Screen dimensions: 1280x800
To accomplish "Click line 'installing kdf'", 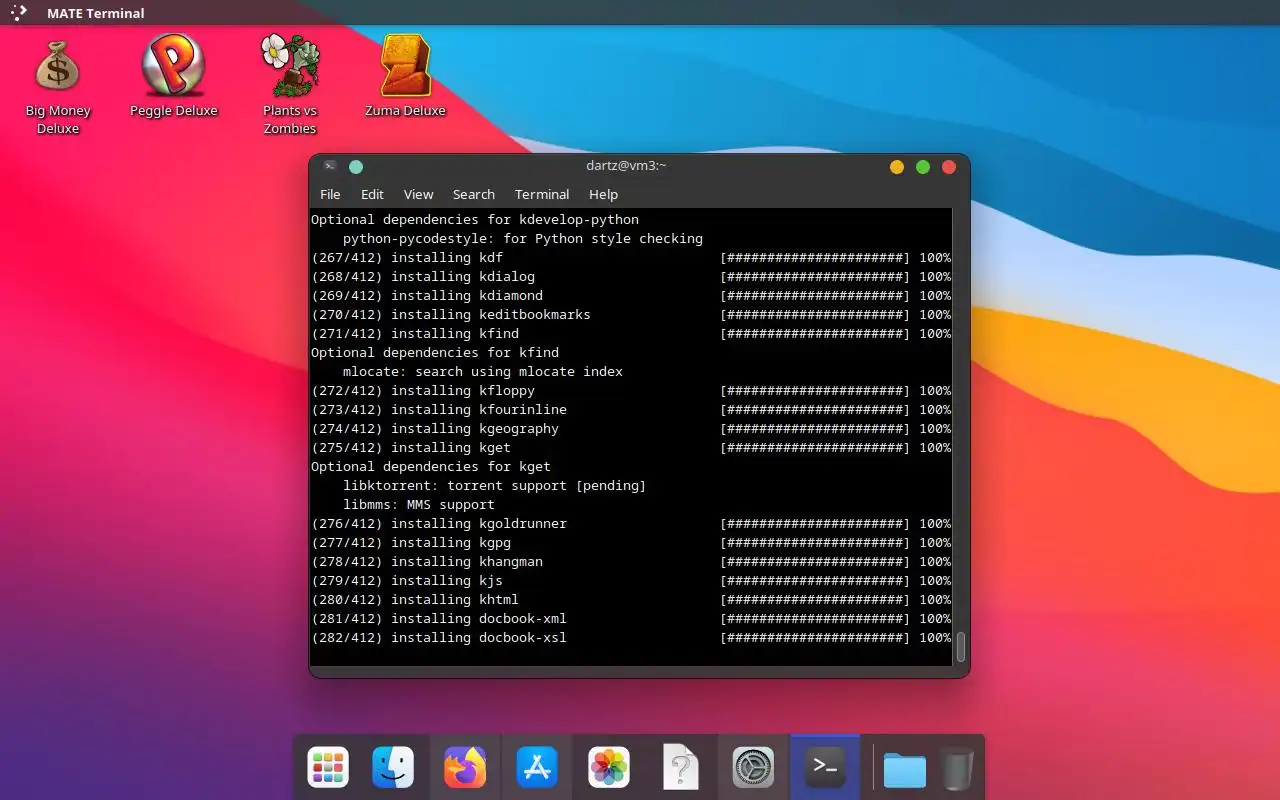I will coord(631,258).
